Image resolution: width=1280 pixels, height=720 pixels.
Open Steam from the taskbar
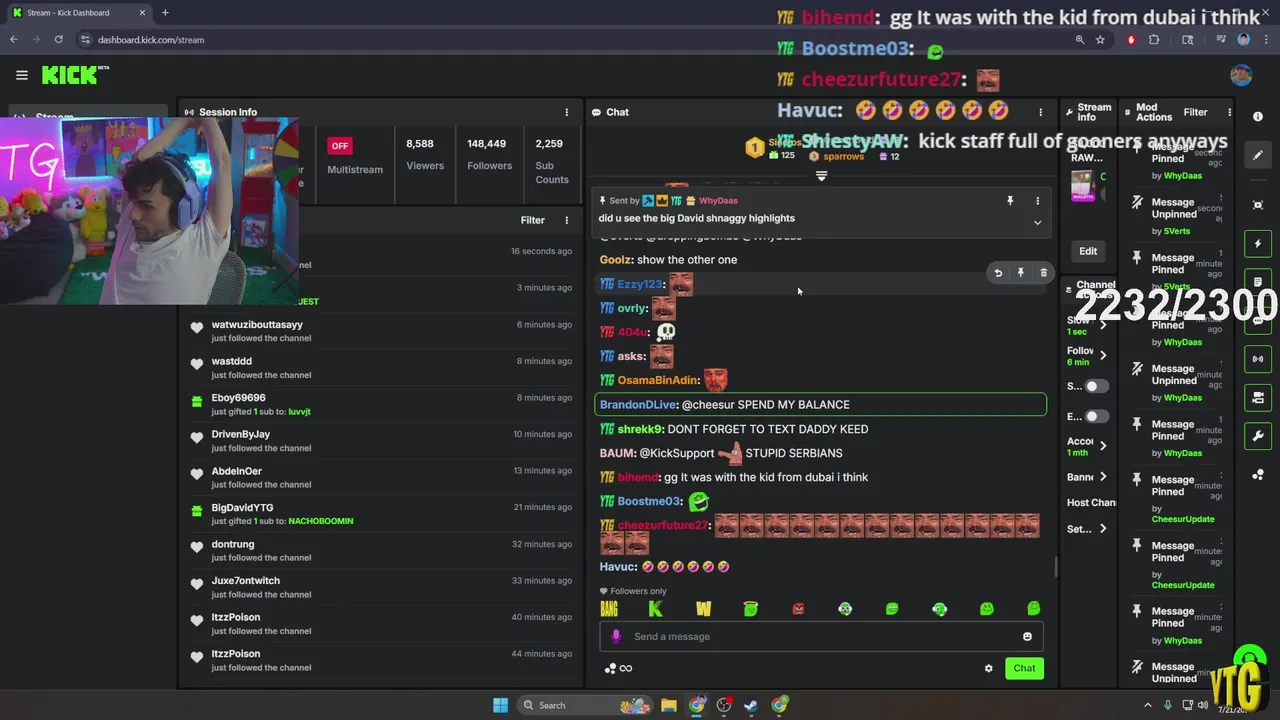click(751, 705)
